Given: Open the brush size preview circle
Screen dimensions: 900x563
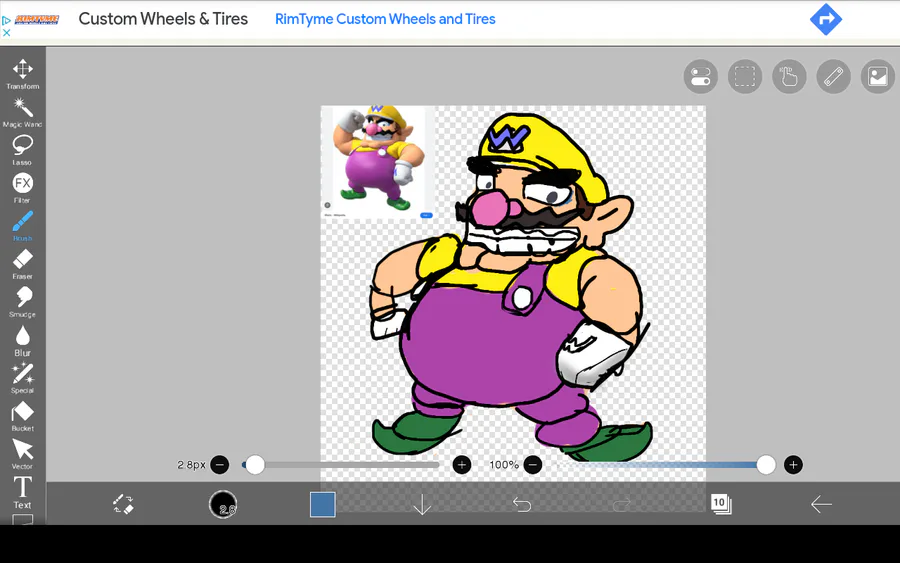Looking at the screenshot, I should click(x=223, y=504).
